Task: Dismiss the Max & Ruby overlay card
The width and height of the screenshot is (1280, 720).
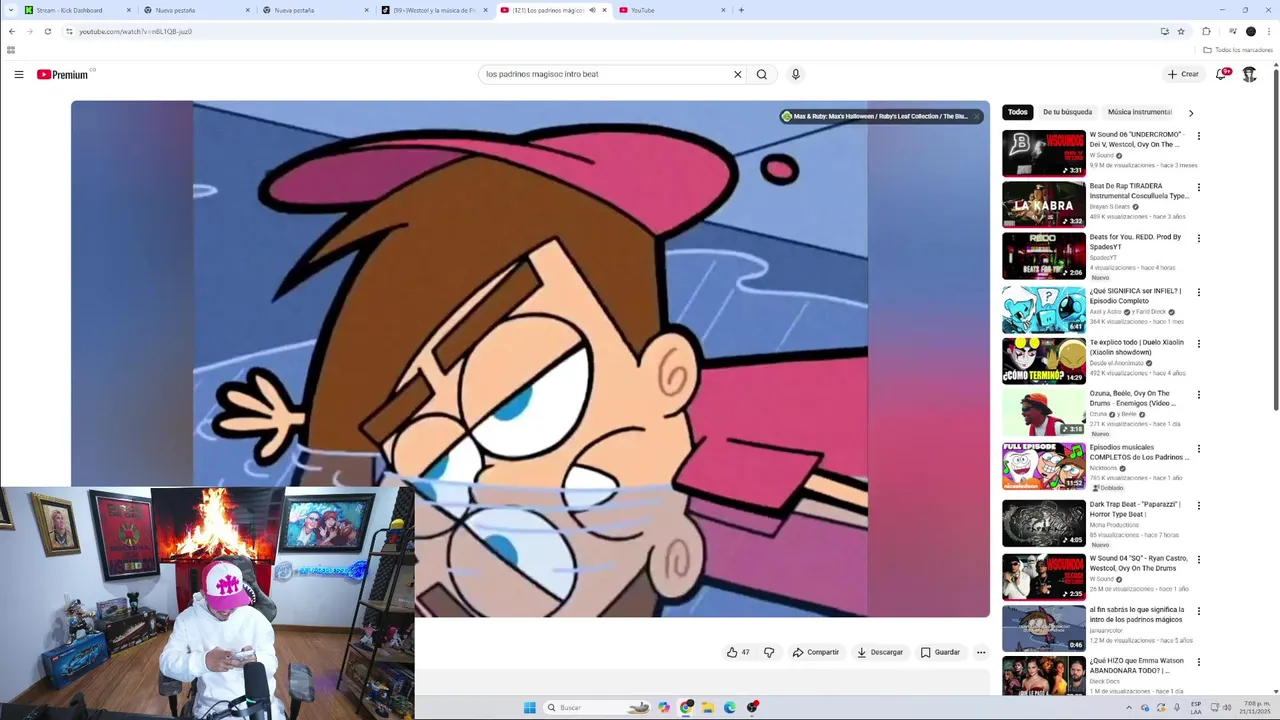Action: click(976, 116)
